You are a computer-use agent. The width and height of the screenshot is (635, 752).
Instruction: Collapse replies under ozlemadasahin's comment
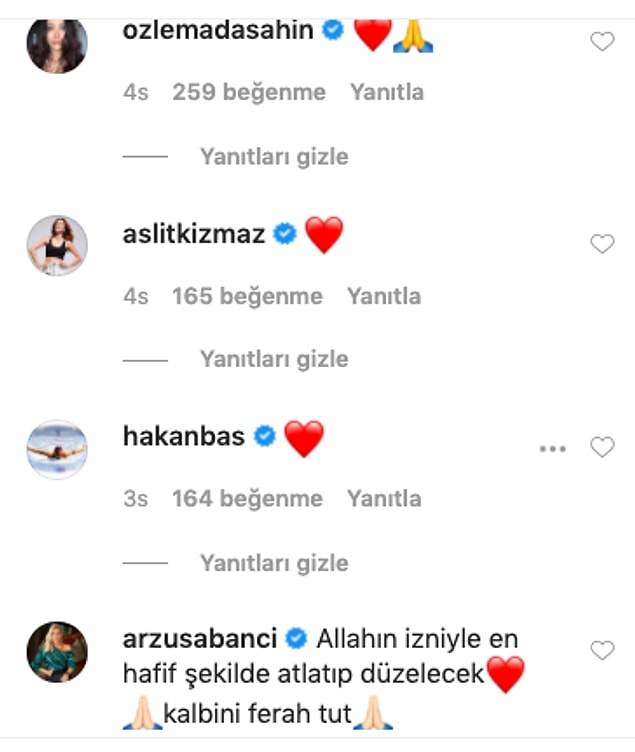274,157
